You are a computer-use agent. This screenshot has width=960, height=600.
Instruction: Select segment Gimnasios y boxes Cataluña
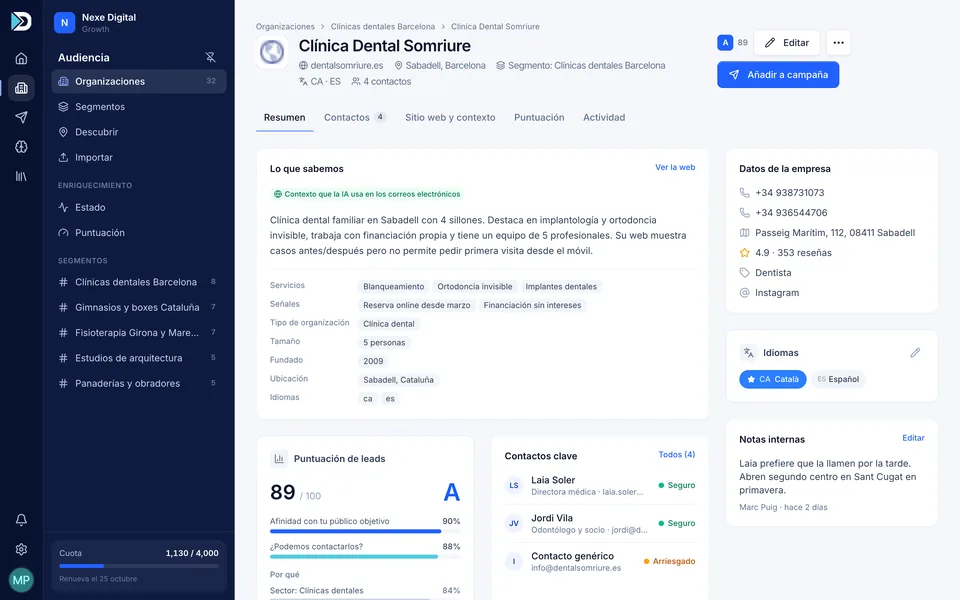point(139,307)
